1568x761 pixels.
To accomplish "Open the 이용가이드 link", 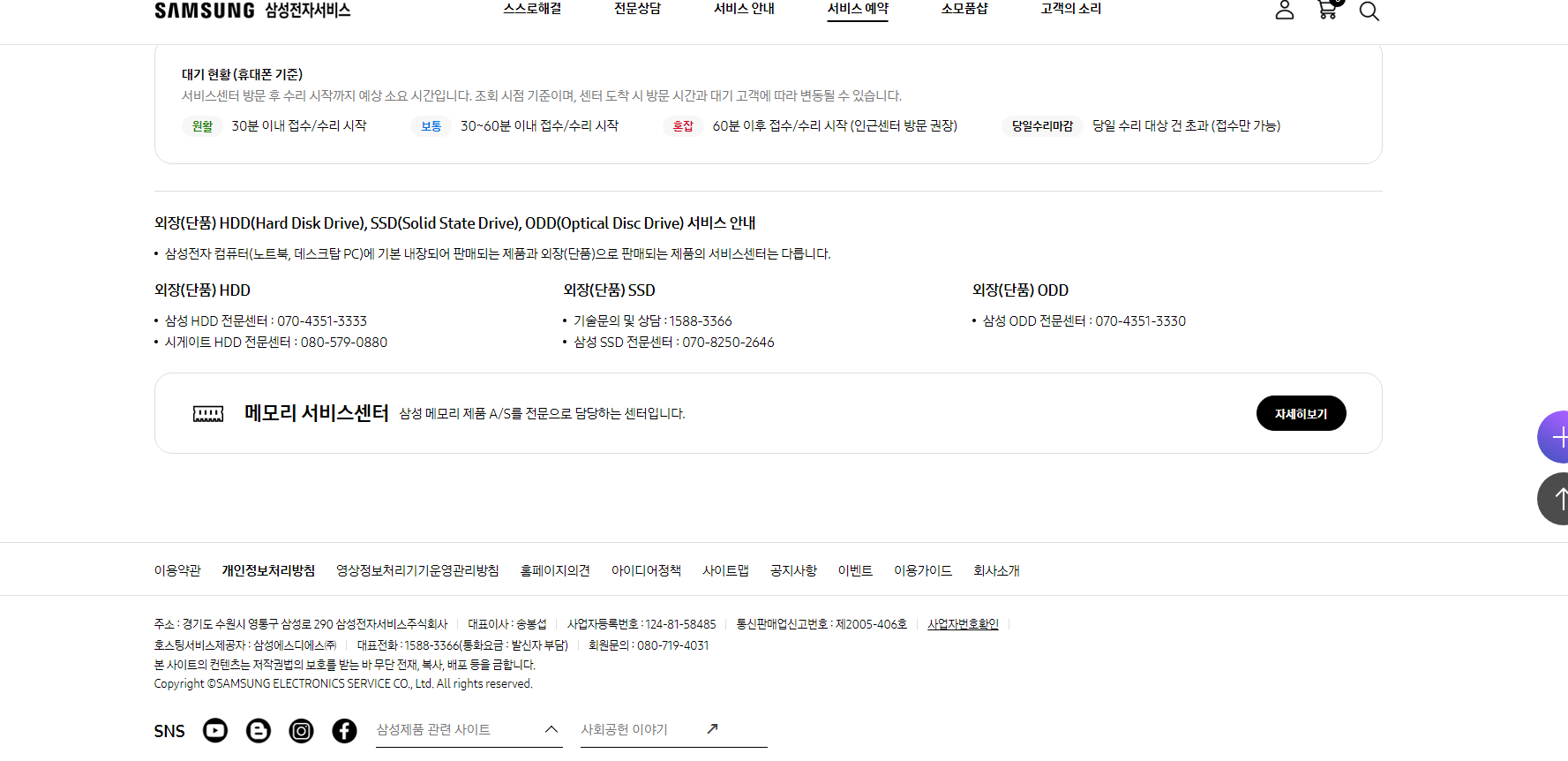I will [923, 570].
